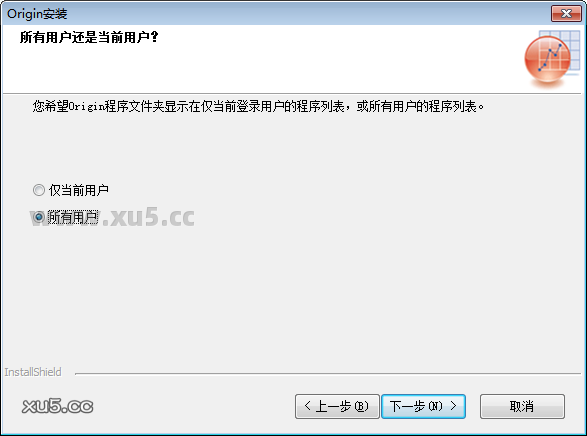Click the Origin graph logo icon
Screen dimensions: 587x436
coord(552,58)
